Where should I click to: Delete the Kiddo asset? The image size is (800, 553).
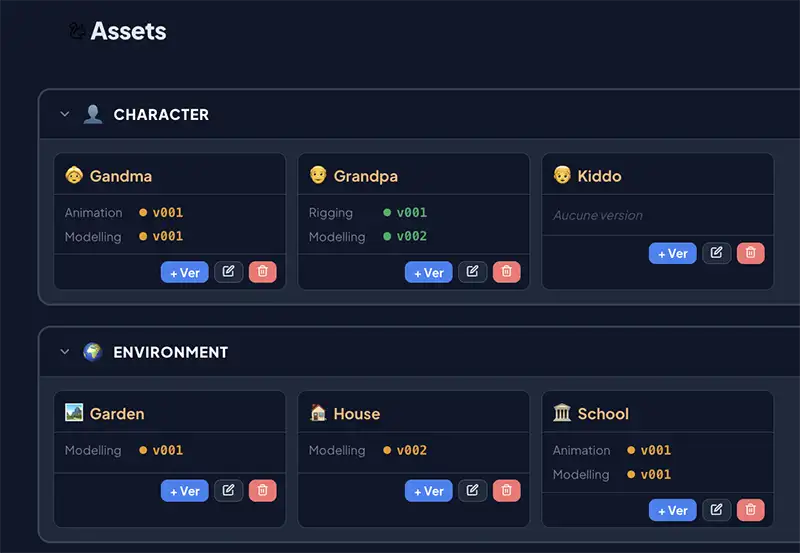[x=750, y=253]
